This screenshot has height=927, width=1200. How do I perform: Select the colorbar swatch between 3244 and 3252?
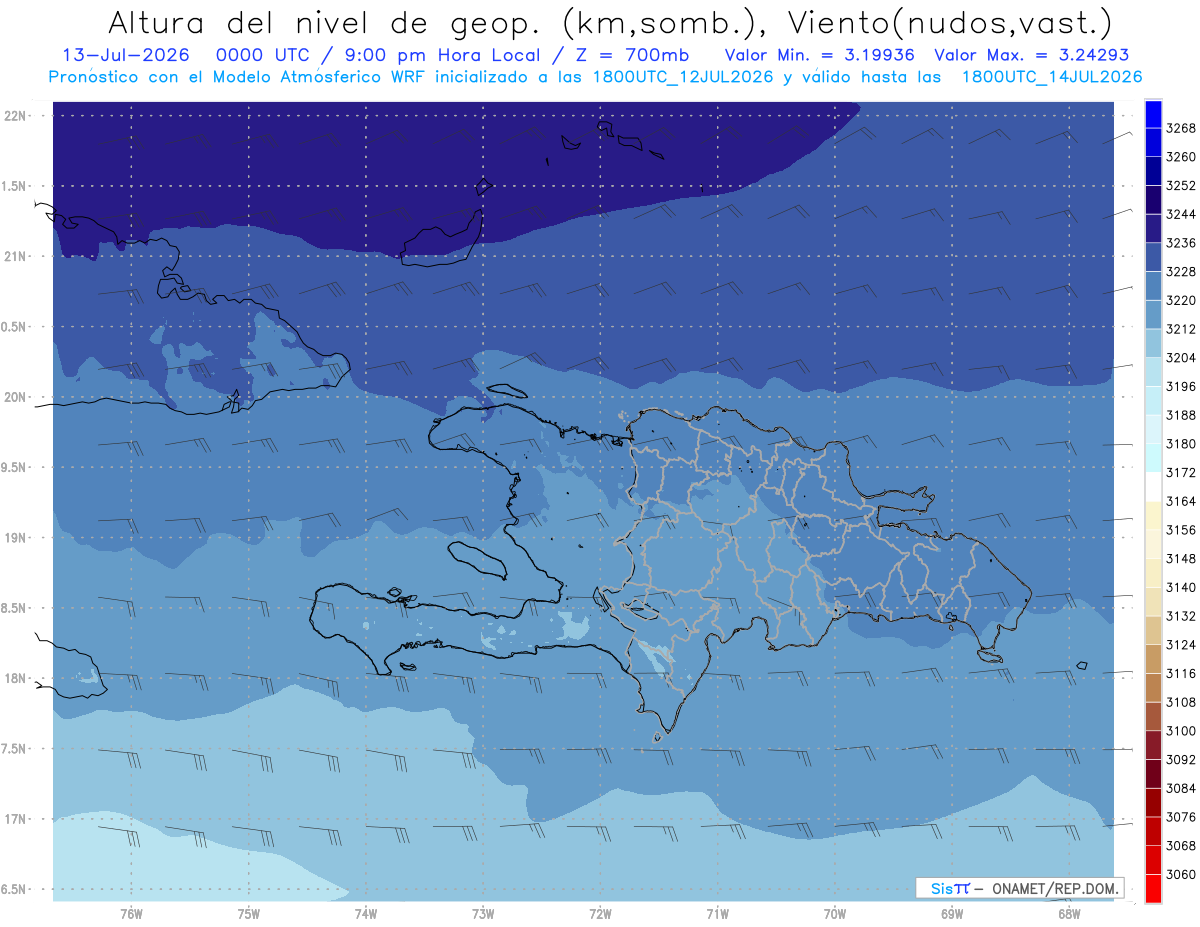pos(1152,200)
